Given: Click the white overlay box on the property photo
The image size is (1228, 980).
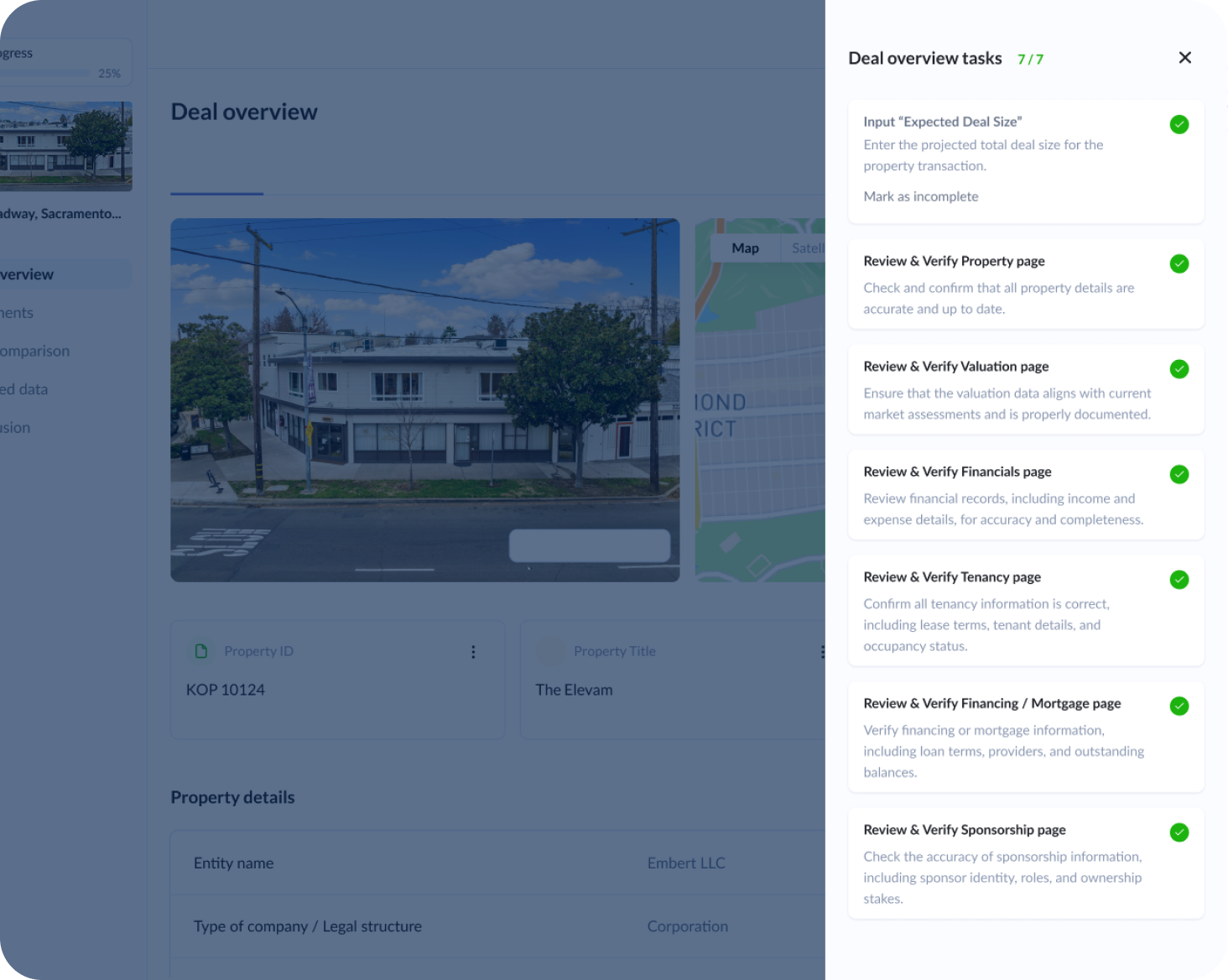Looking at the screenshot, I should tap(590, 545).
